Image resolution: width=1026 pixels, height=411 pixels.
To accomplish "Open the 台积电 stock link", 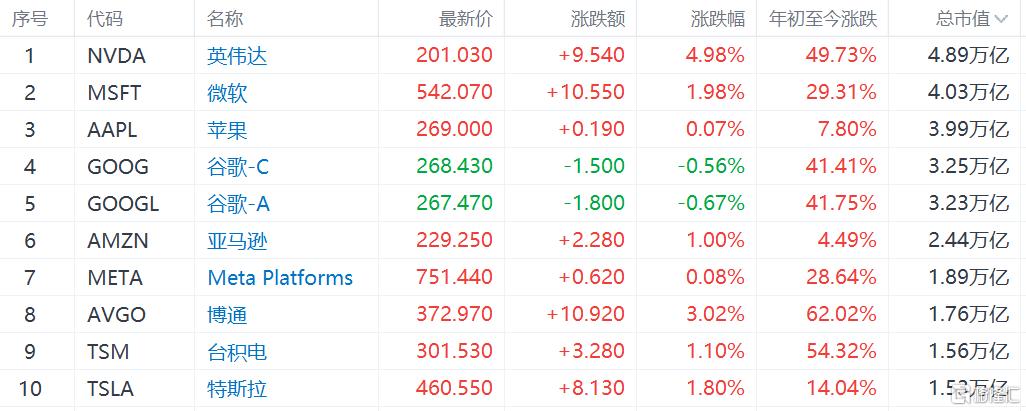I will 237,352.
